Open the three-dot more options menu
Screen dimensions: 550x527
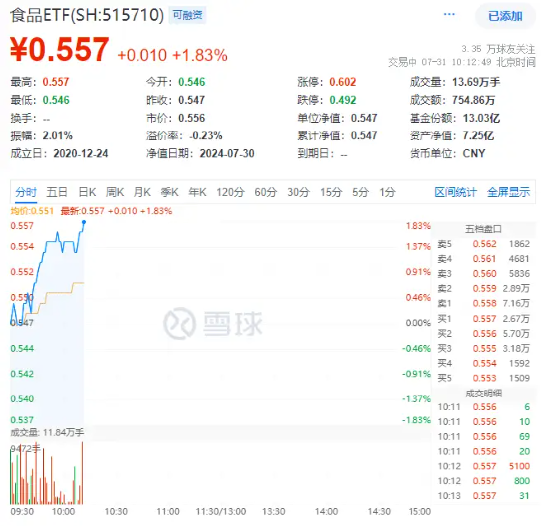(x=449, y=14)
